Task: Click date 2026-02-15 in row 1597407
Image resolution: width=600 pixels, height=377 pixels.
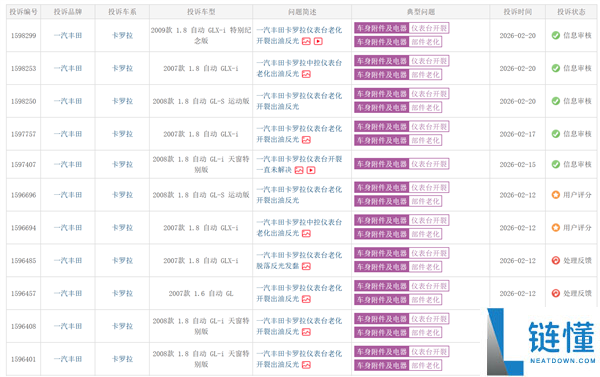Action: (517, 165)
